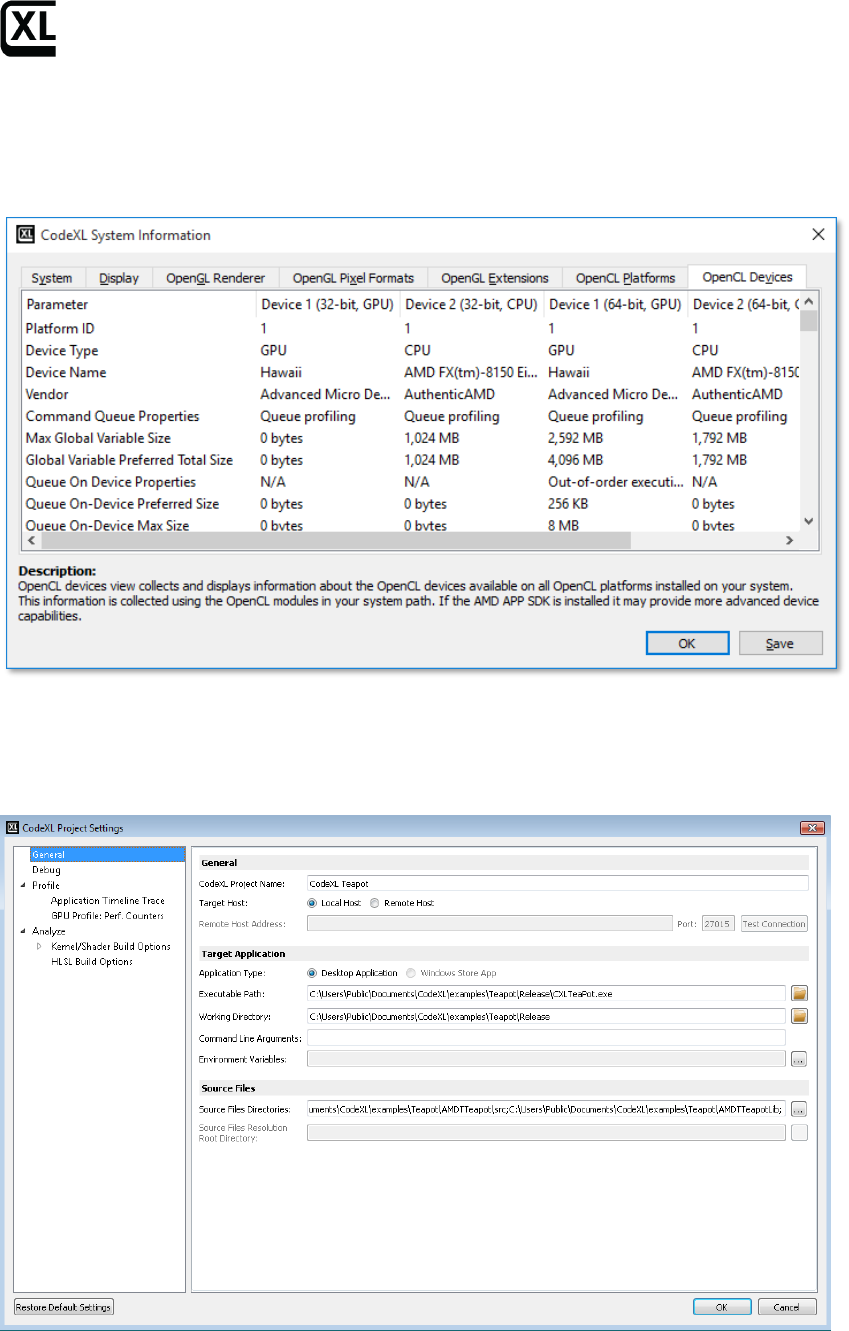849x1331 pixels.
Task: Collapse the Profile tree node
Action: coord(23,886)
